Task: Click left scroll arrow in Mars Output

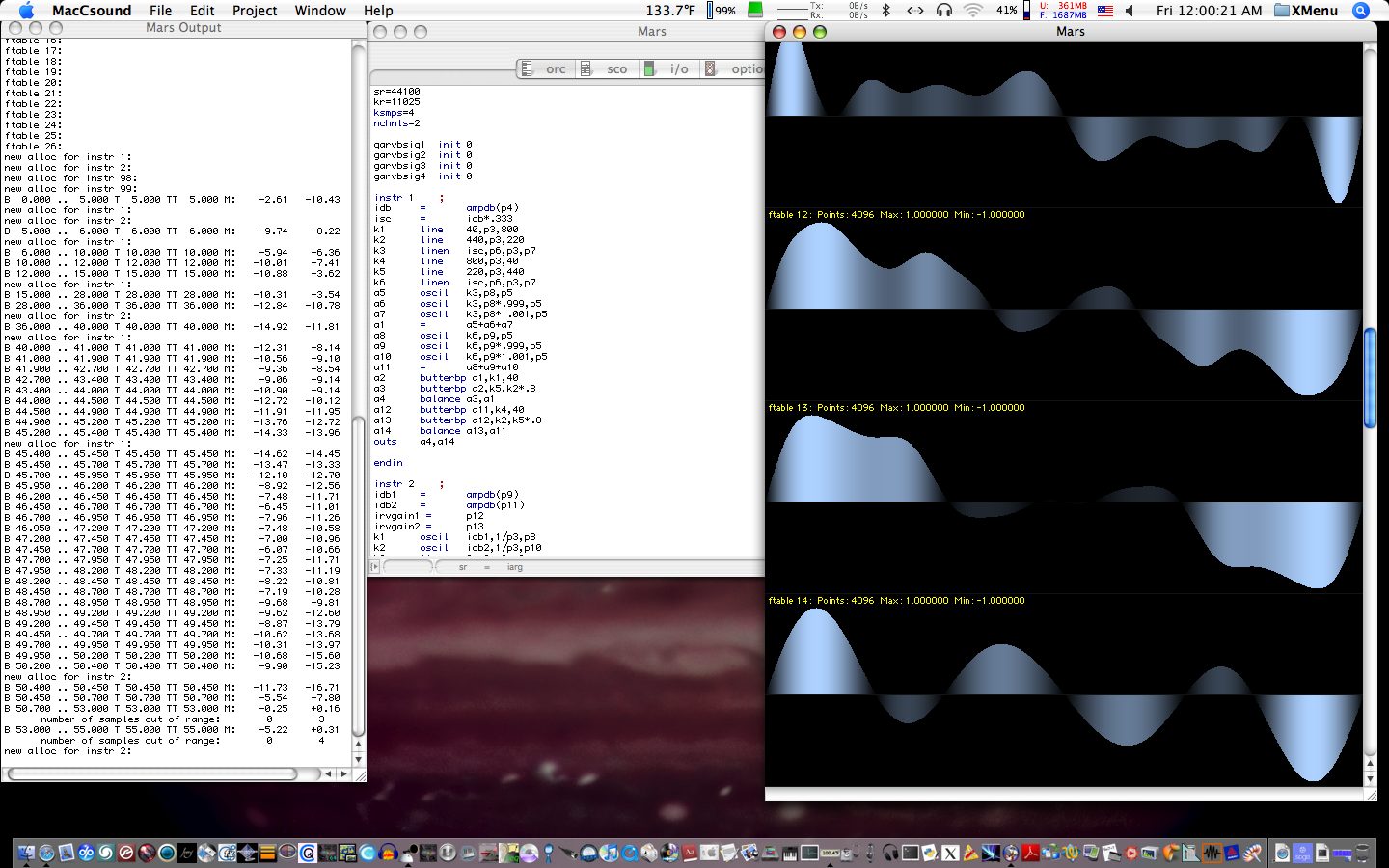Action: 329,773
